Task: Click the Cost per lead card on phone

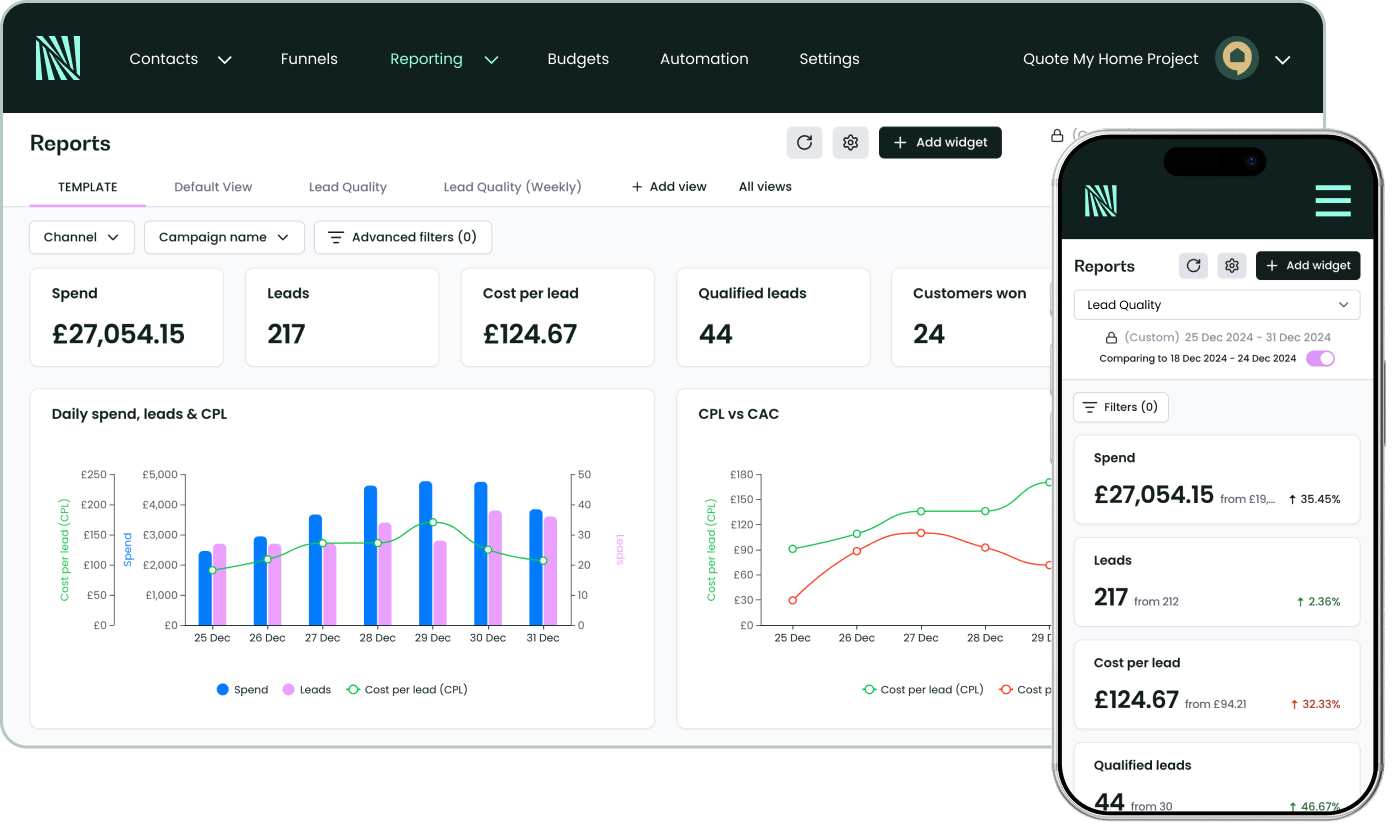Action: [1217, 685]
